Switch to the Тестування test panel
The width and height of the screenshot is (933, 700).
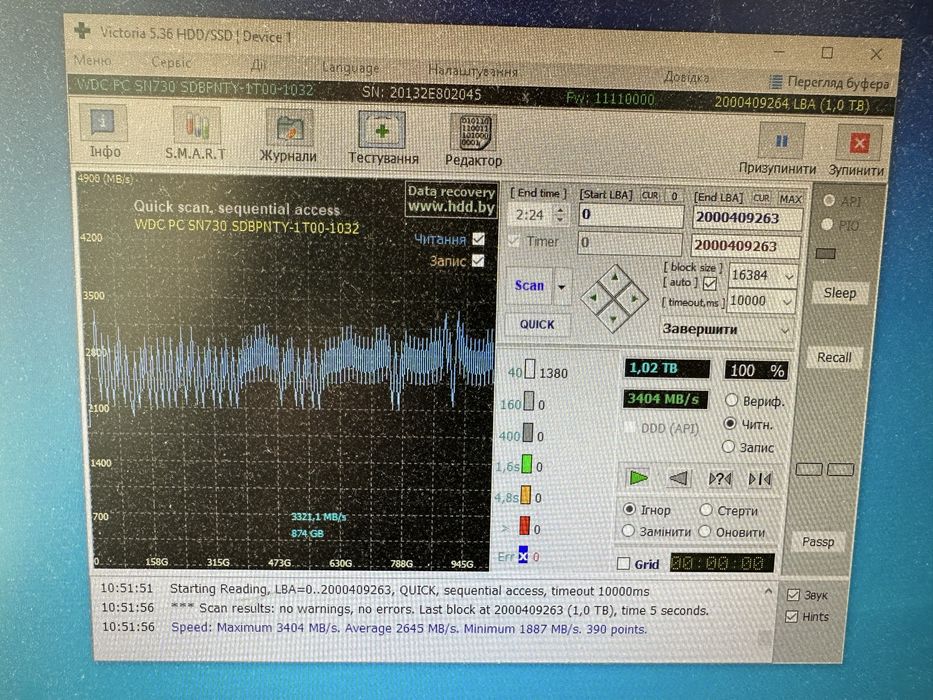383,138
